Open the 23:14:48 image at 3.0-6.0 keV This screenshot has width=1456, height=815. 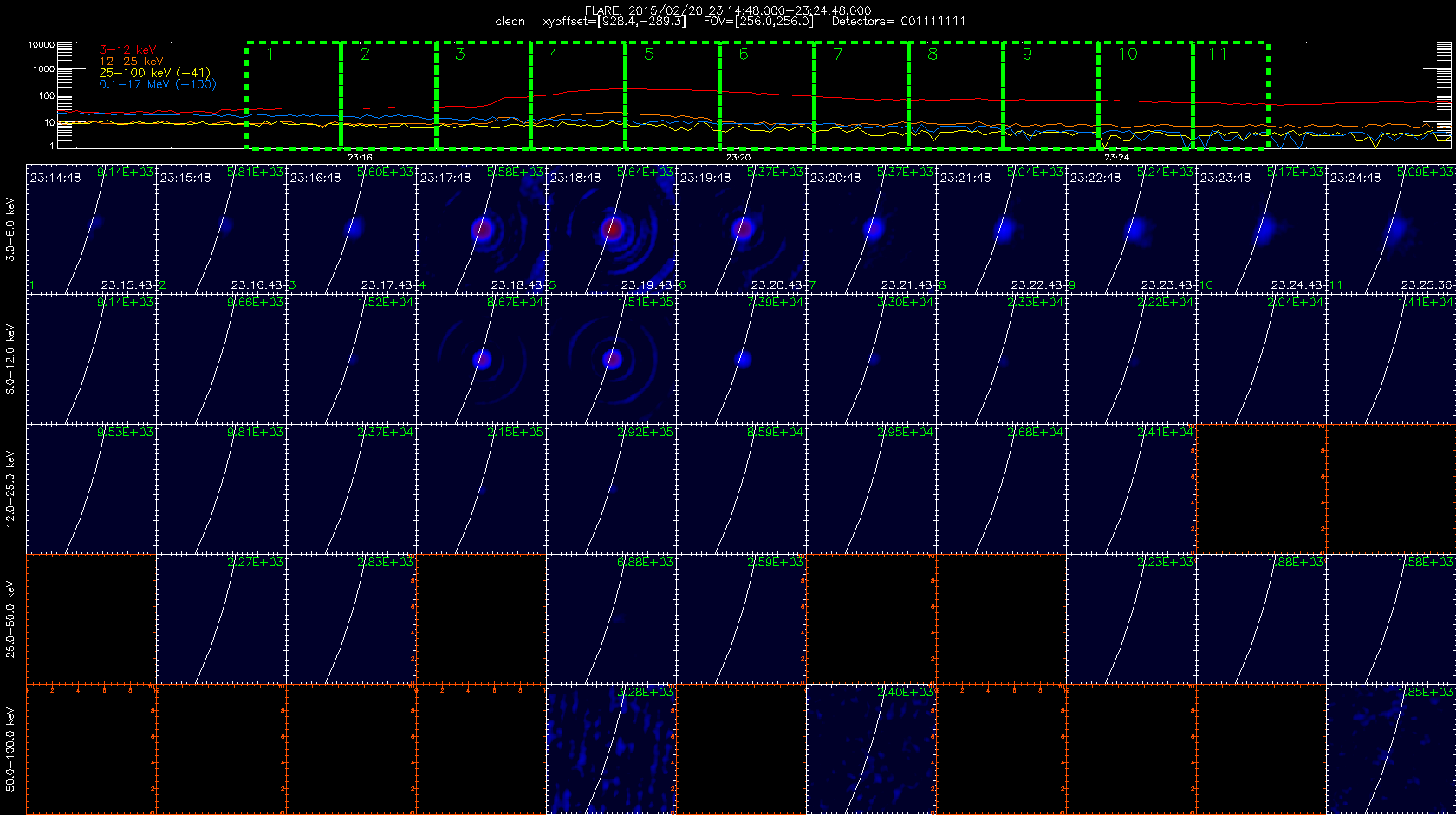click(91, 229)
